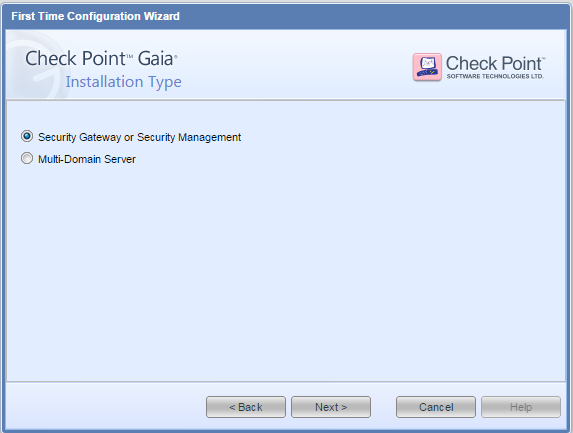The image size is (573, 433).
Task: Click the 'Software Technologies Ltd.' tagline text
Action: click(x=495, y=76)
